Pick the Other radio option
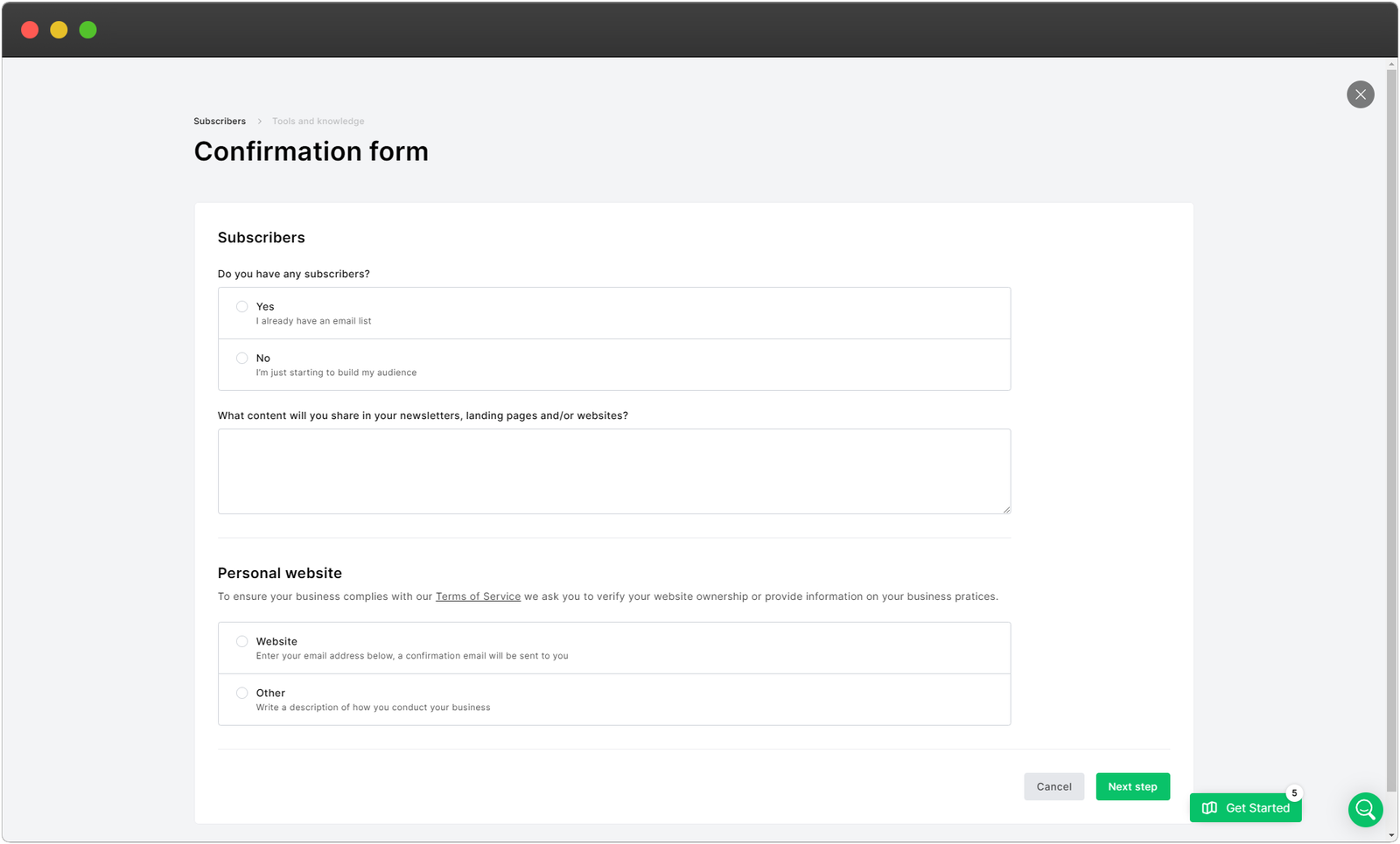 tap(241, 694)
